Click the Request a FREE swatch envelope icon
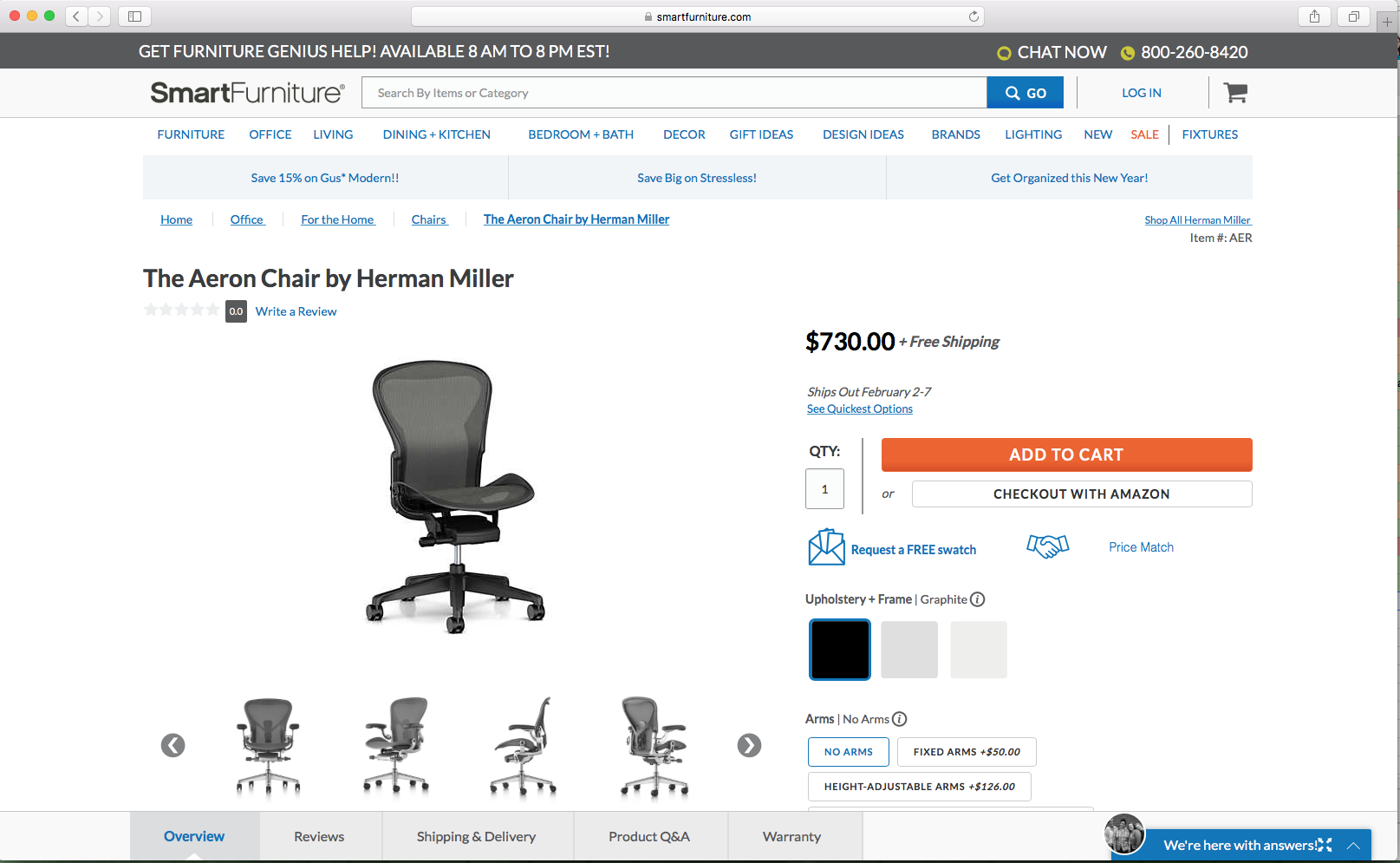This screenshot has width=1400, height=863. [826, 547]
